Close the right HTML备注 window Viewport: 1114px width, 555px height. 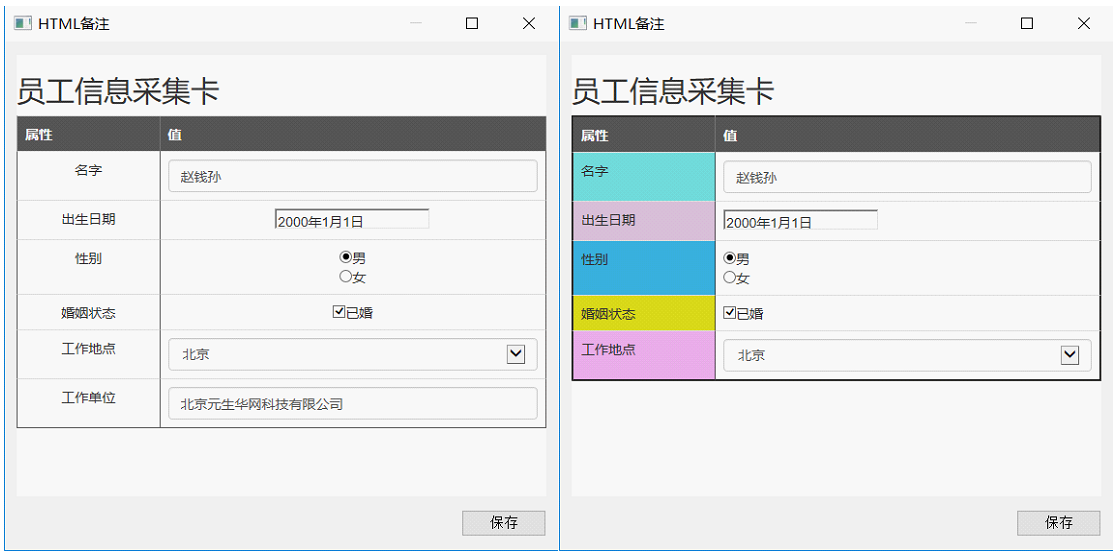pyautogui.click(x=1083, y=23)
